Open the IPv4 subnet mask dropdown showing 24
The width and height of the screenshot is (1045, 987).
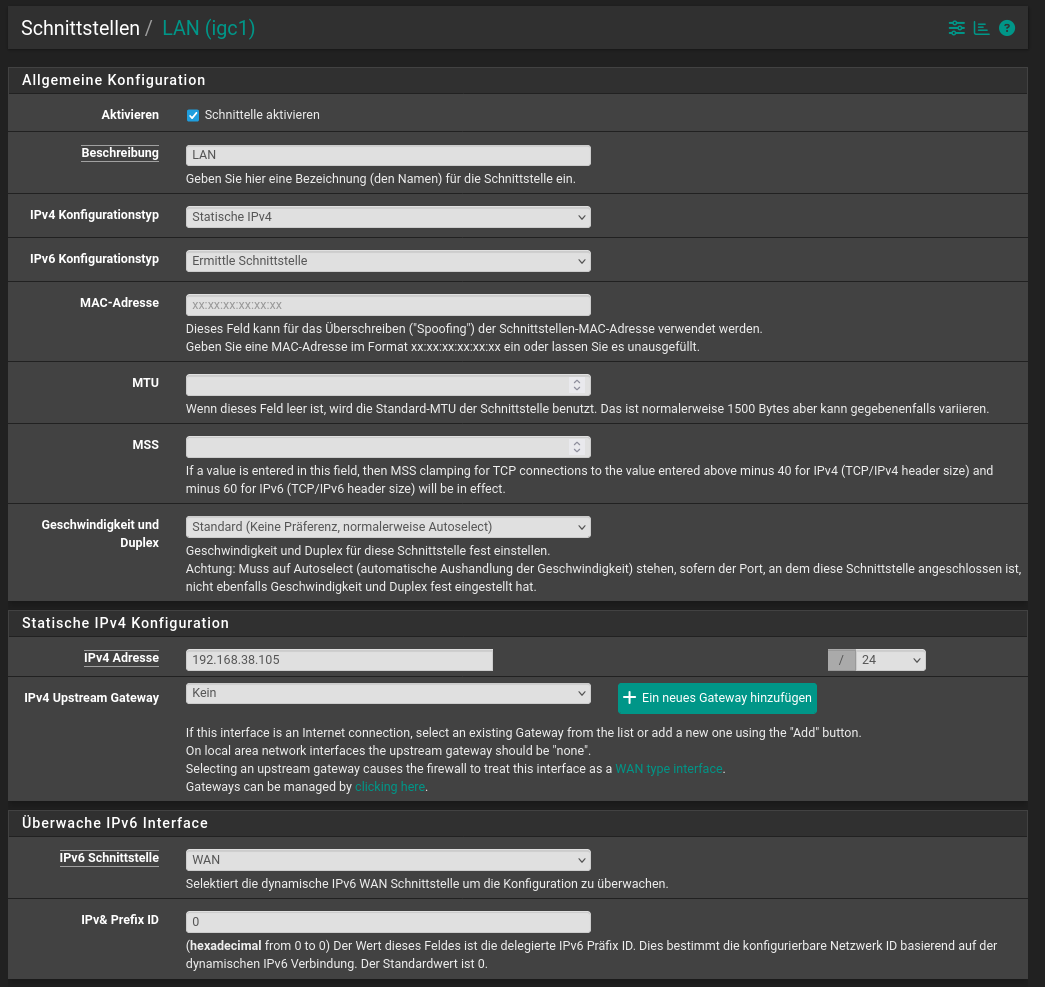point(890,660)
